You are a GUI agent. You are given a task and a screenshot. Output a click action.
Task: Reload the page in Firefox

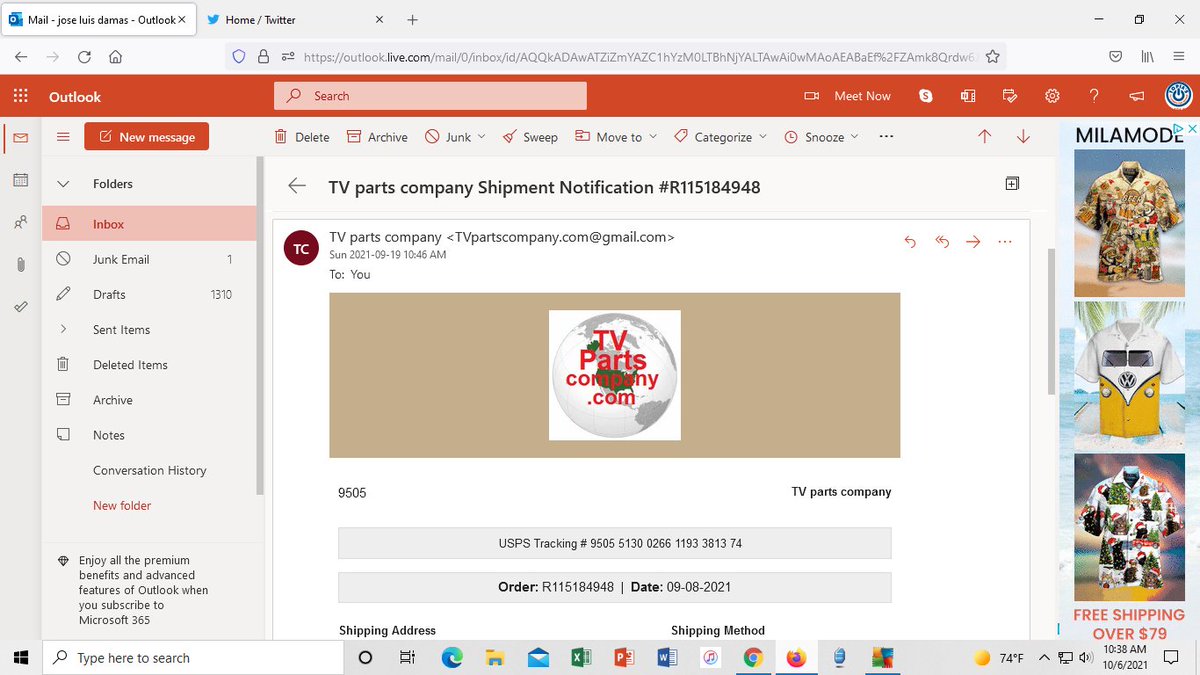[84, 57]
